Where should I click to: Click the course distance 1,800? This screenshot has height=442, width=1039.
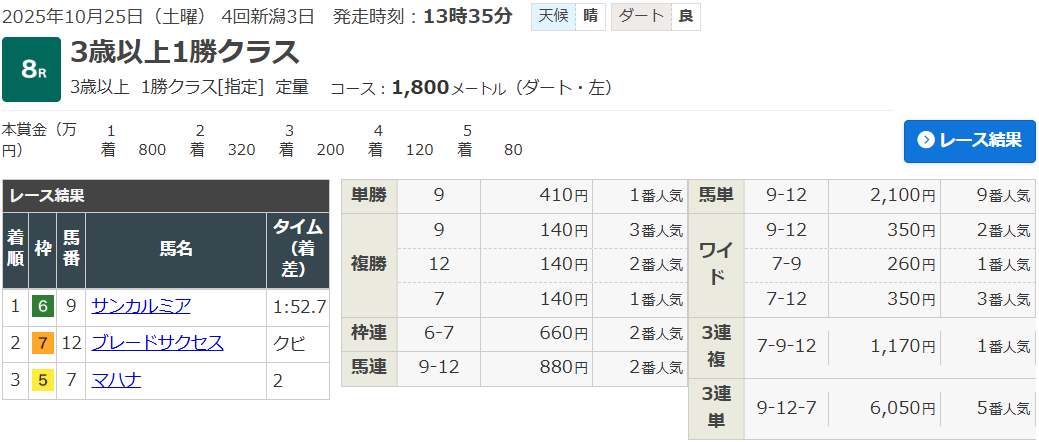coord(421,87)
